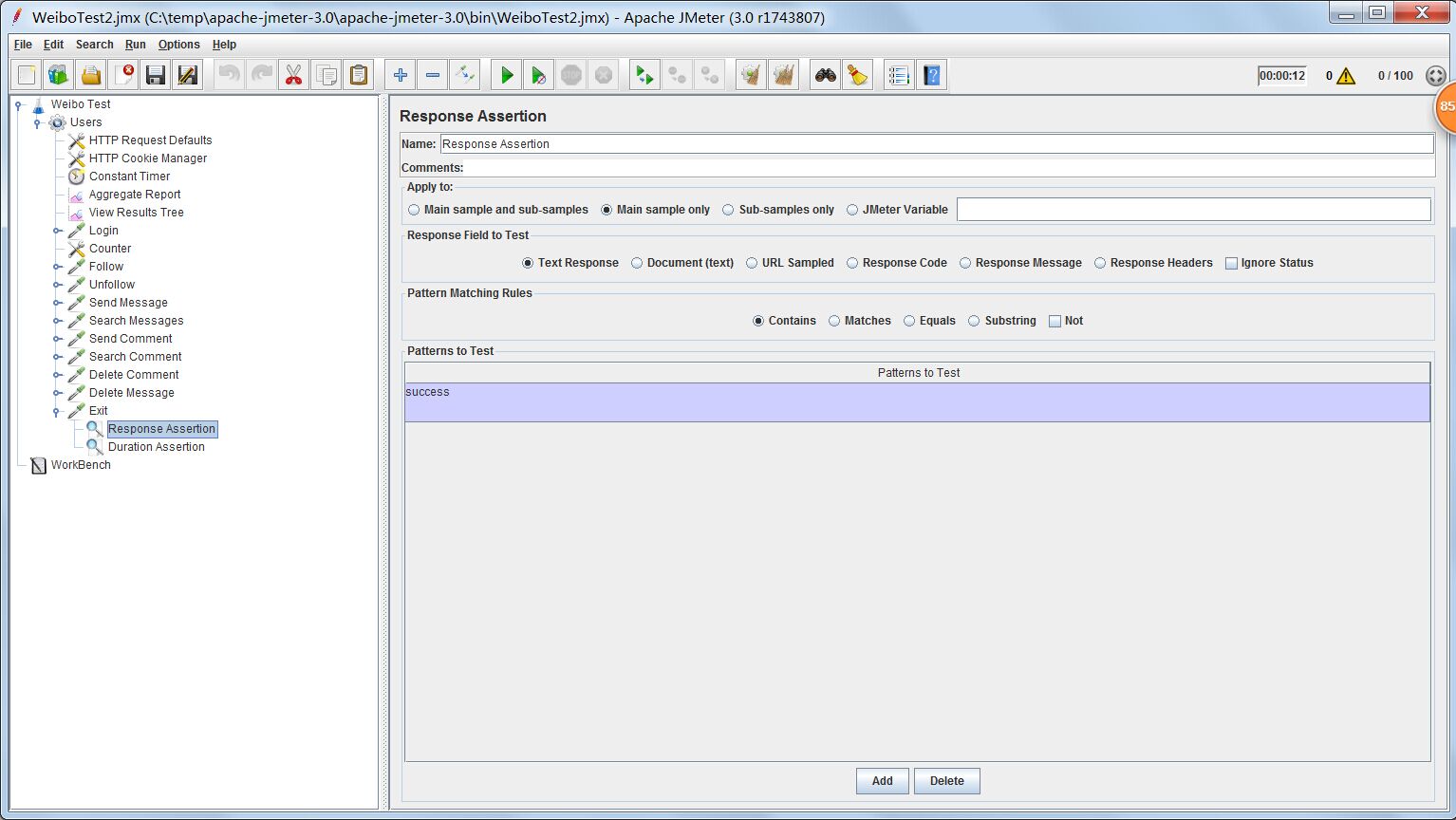Viewport: 1456px width, 820px height.
Task: Open the File menu
Action: (x=23, y=45)
